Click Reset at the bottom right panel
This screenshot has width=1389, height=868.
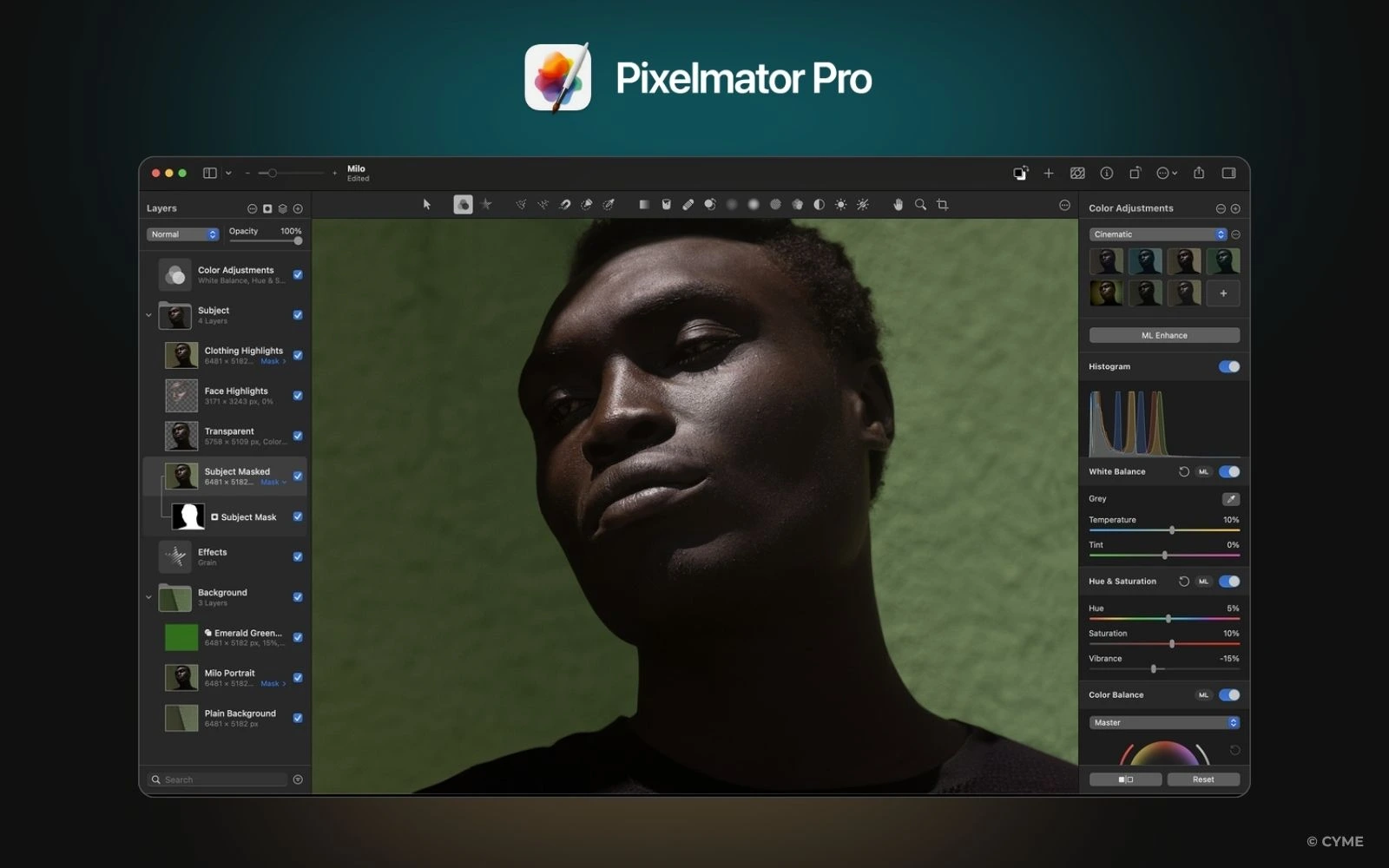(1203, 779)
